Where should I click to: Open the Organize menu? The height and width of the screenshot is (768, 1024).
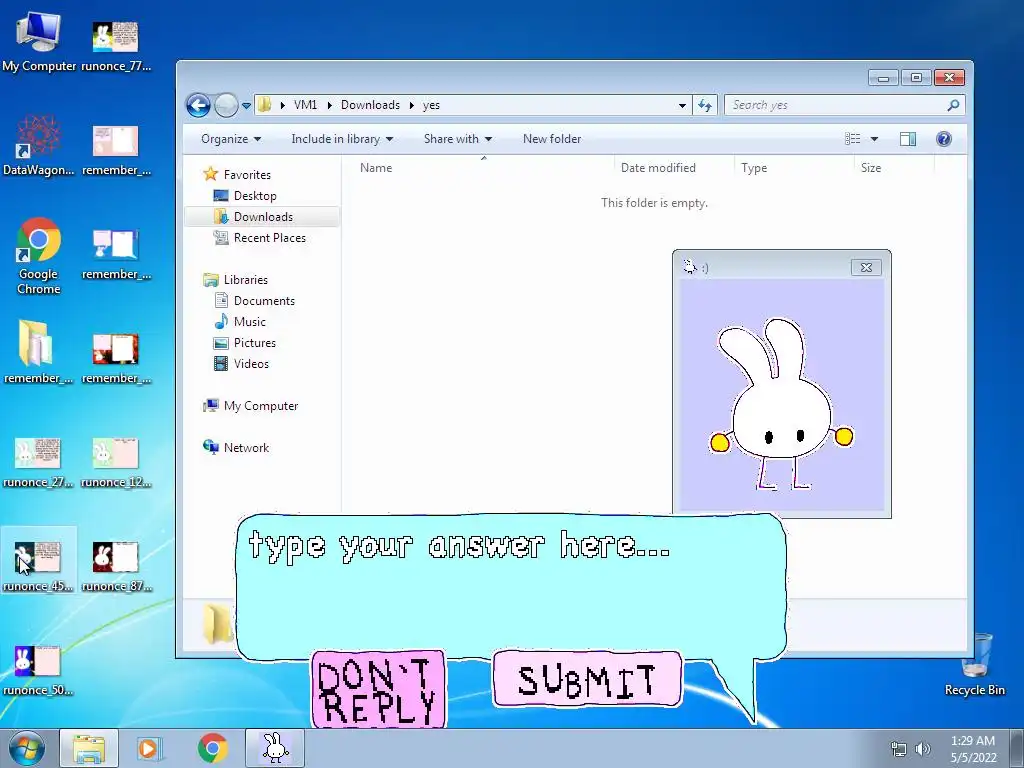pos(231,139)
